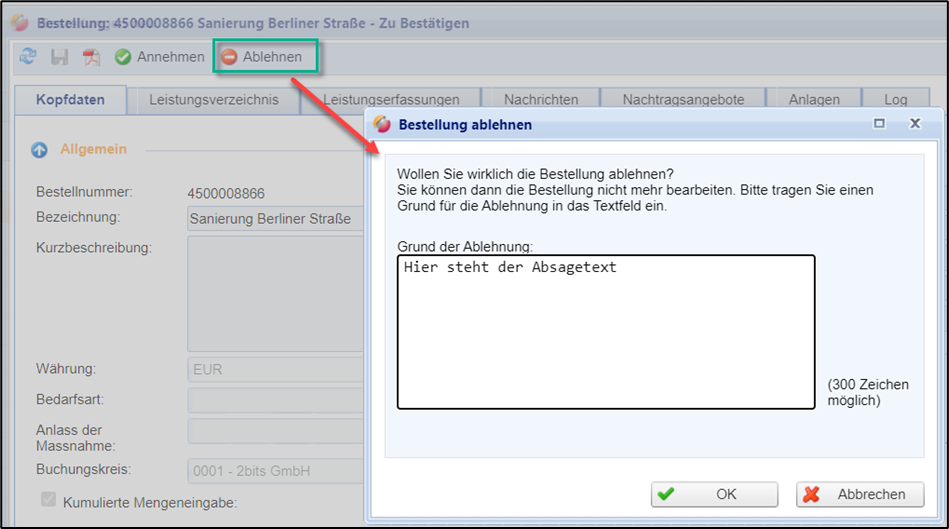Switch to the Nachtragsangebote tab
949x529 pixels.
pyautogui.click(x=683, y=100)
